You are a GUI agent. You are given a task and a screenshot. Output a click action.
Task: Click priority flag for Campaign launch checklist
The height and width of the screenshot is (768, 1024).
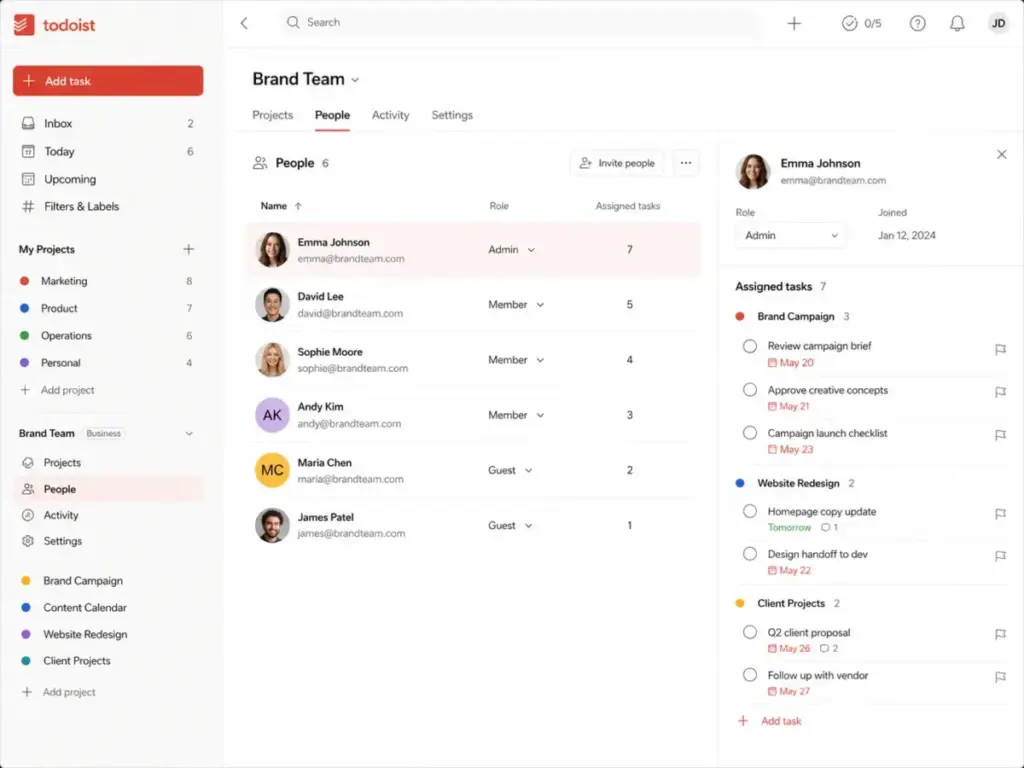click(x=1000, y=436)
